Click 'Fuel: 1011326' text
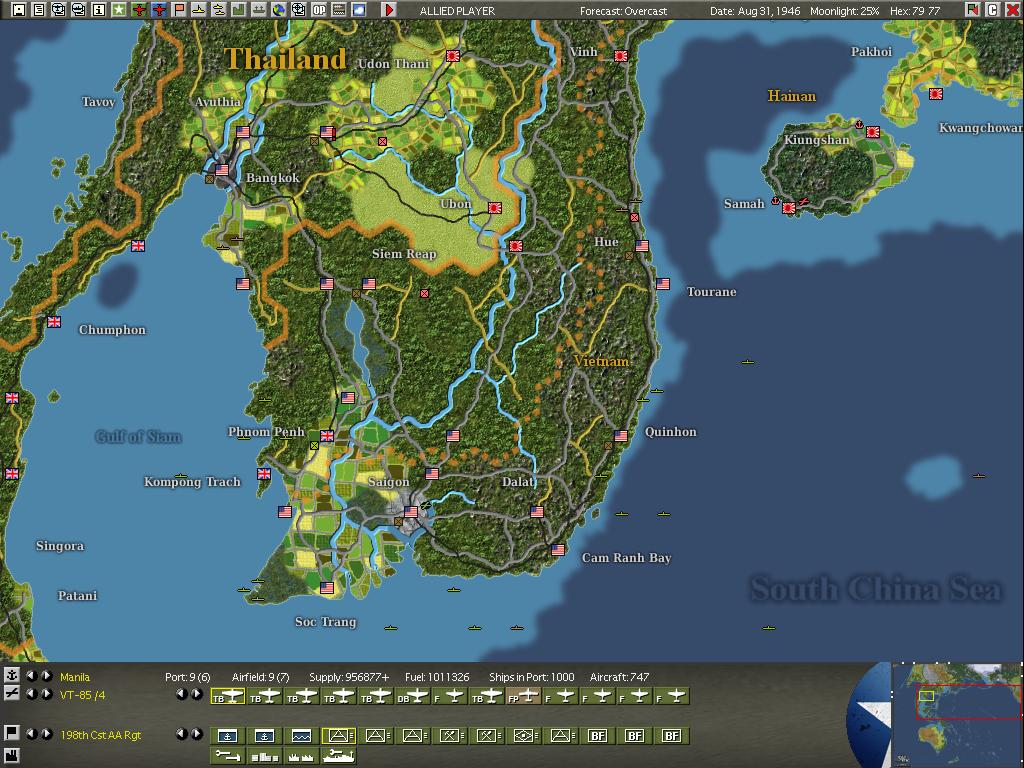 pos(437,677)
